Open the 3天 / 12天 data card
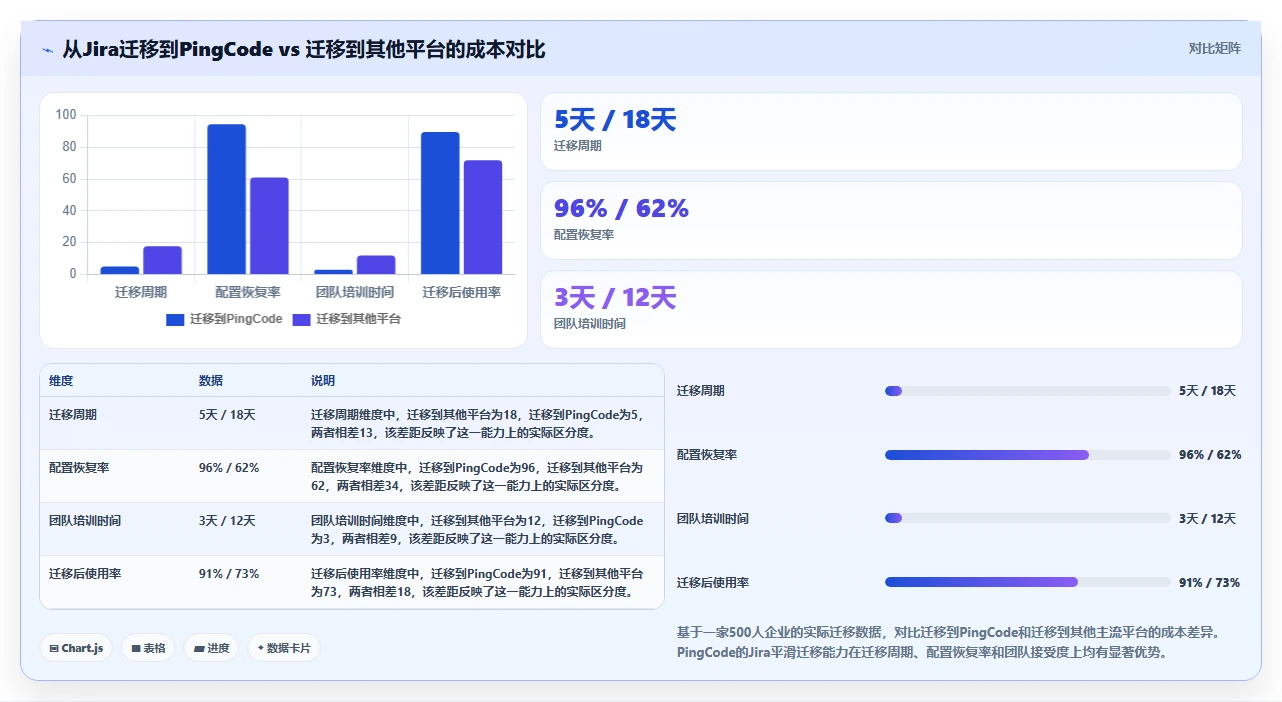This screenshot has height=702, width=1282. (891, 309)
